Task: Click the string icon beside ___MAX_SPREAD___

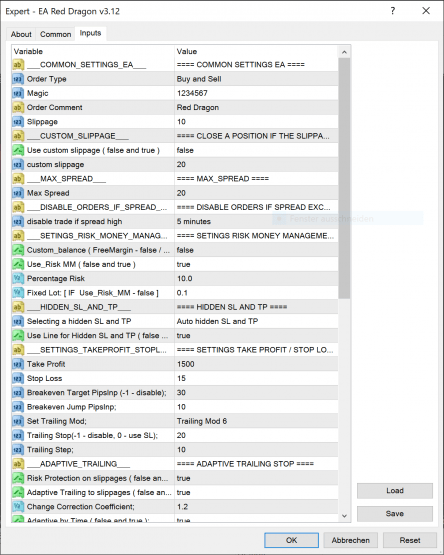Action: pos(18,179)
